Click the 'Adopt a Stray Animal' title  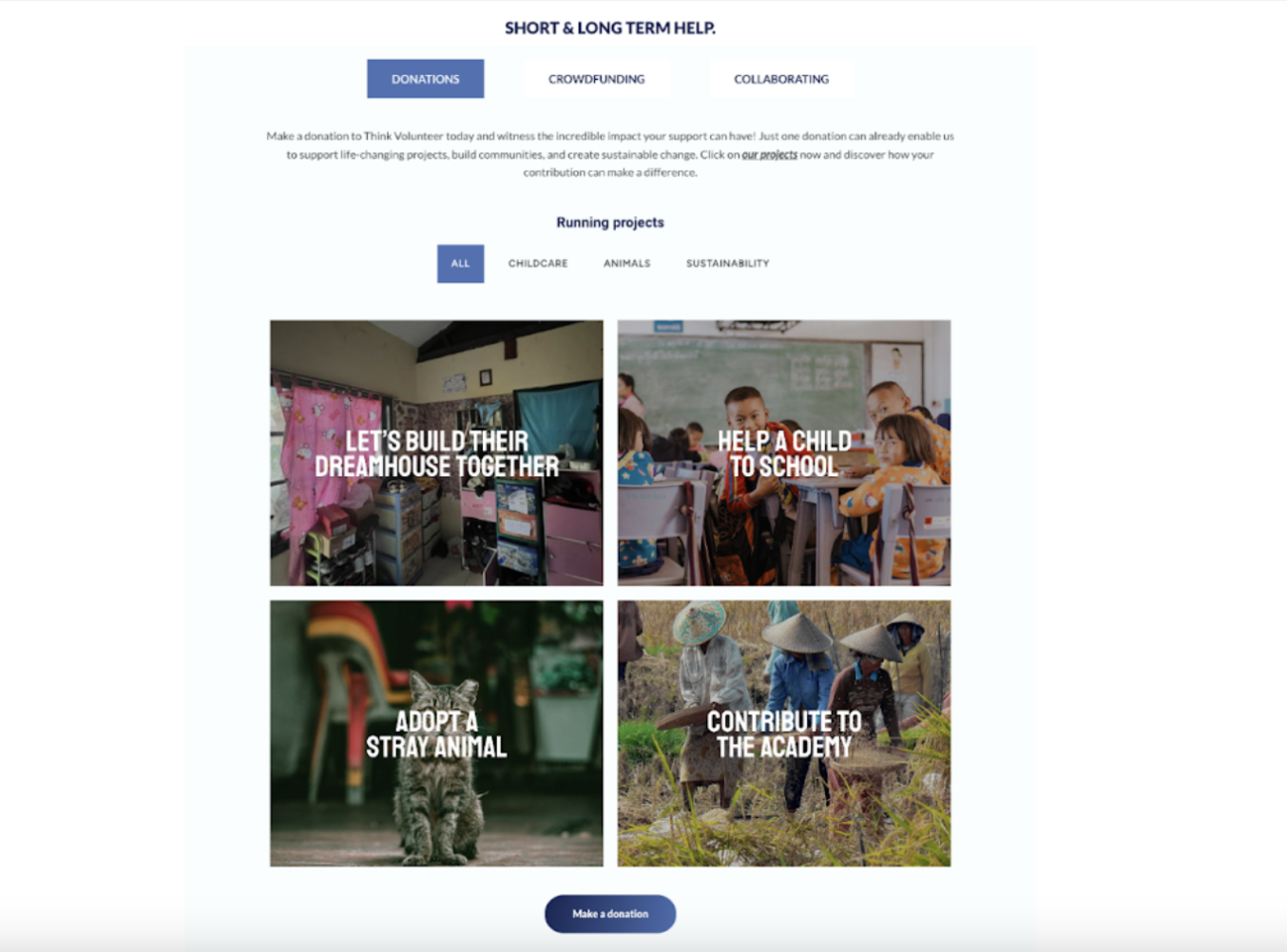[436, 734]
